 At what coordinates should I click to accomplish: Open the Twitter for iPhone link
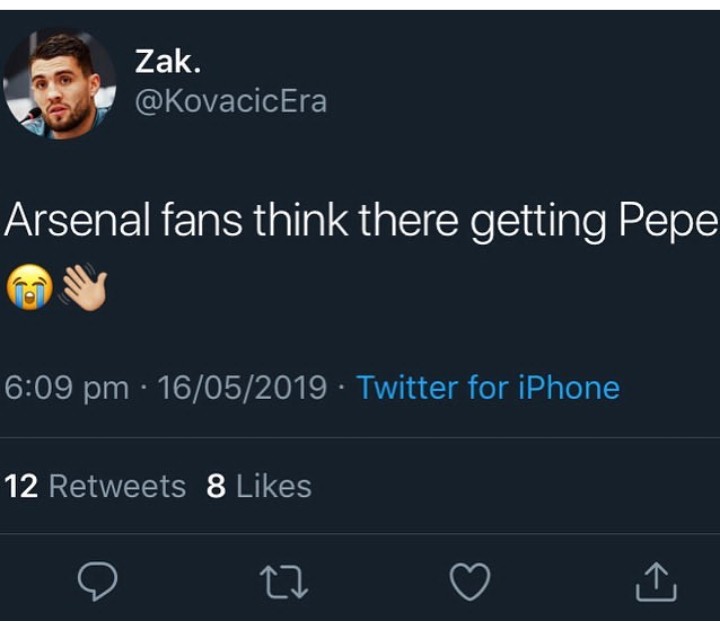pos(489,388)
